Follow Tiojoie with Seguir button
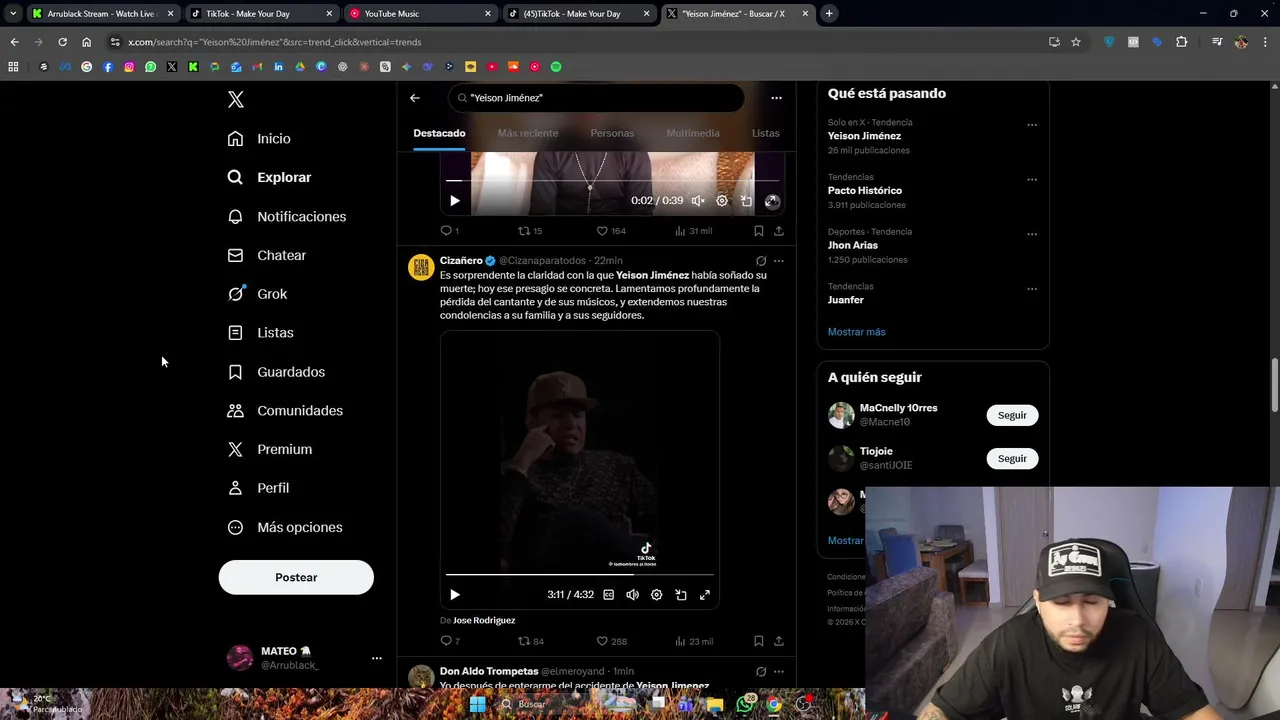This screenshot has height=720, width=1280. 1012,459
